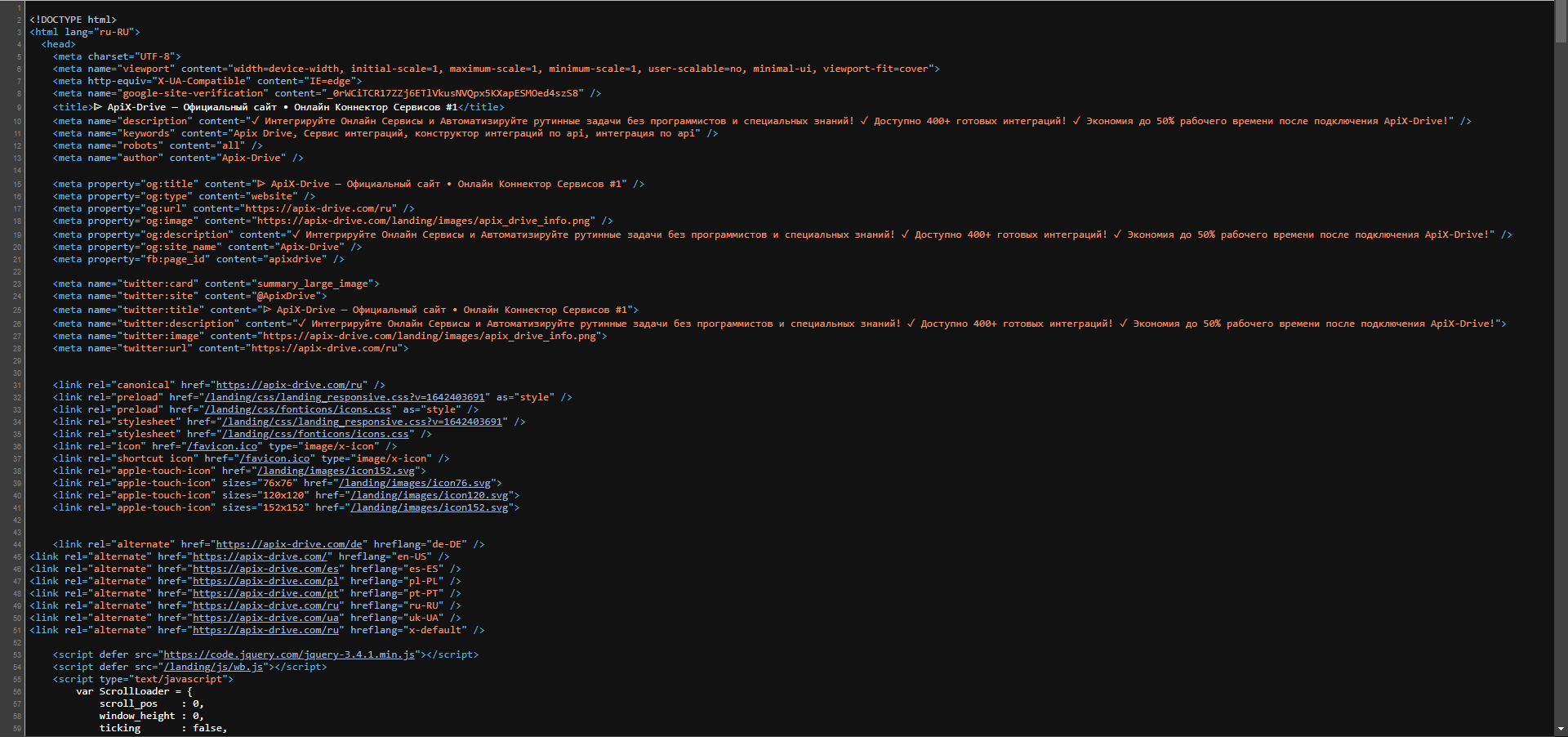Follow alternate link apix-drive.com/ua

point(265,618)
